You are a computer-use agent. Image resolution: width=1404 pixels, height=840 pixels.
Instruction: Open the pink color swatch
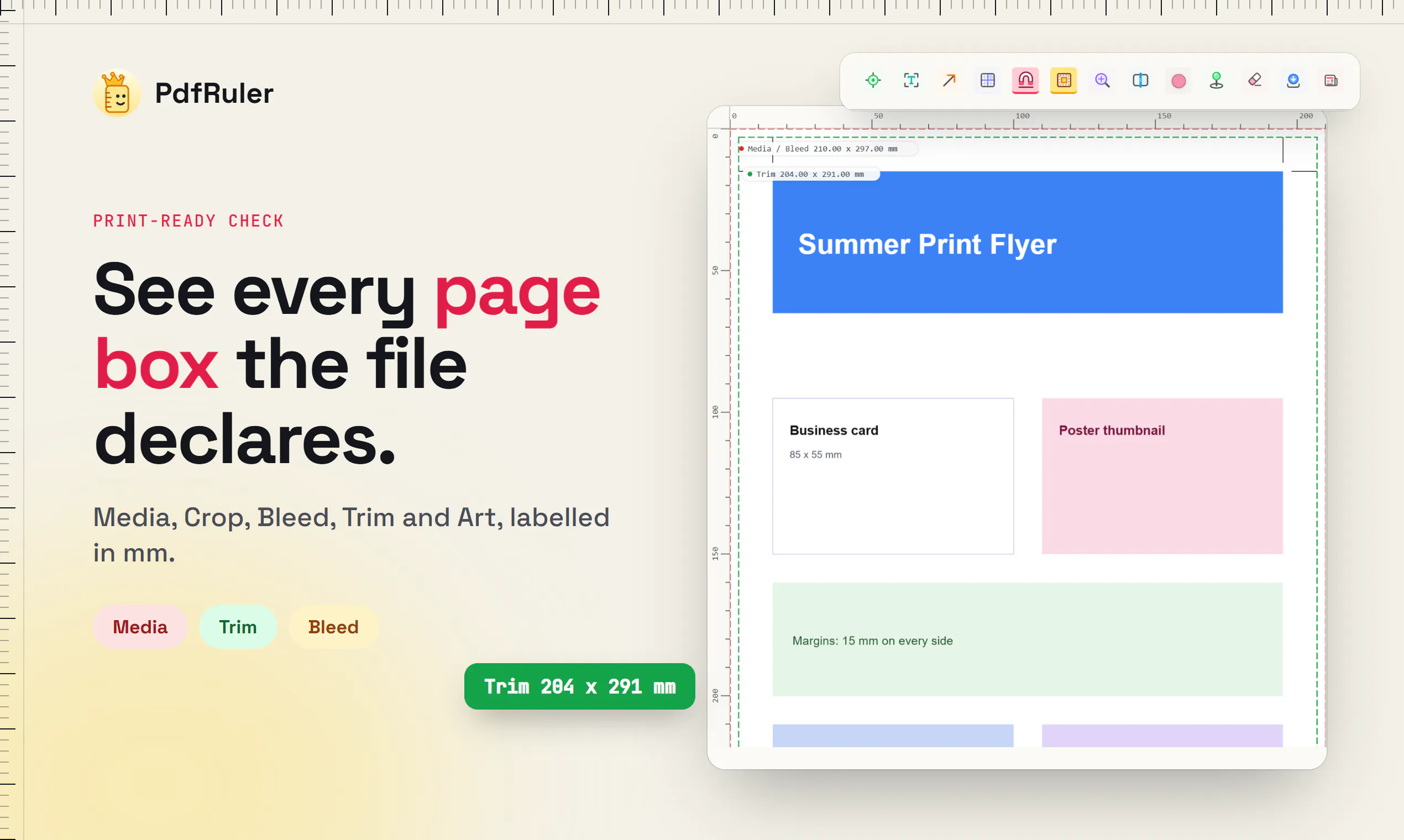(1178, 81)
